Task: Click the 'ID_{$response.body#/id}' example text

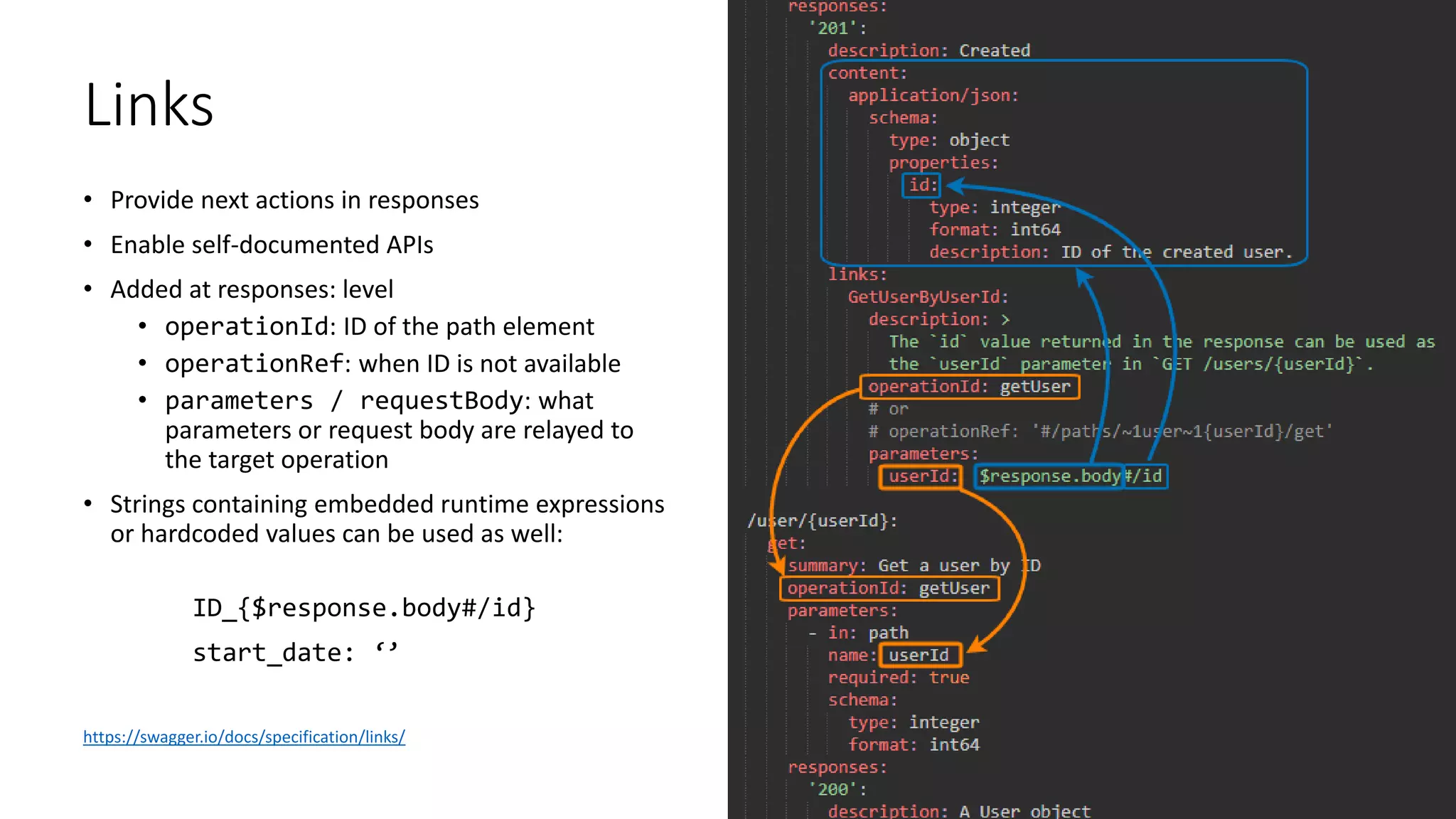Action: click(x=364, y=608)
